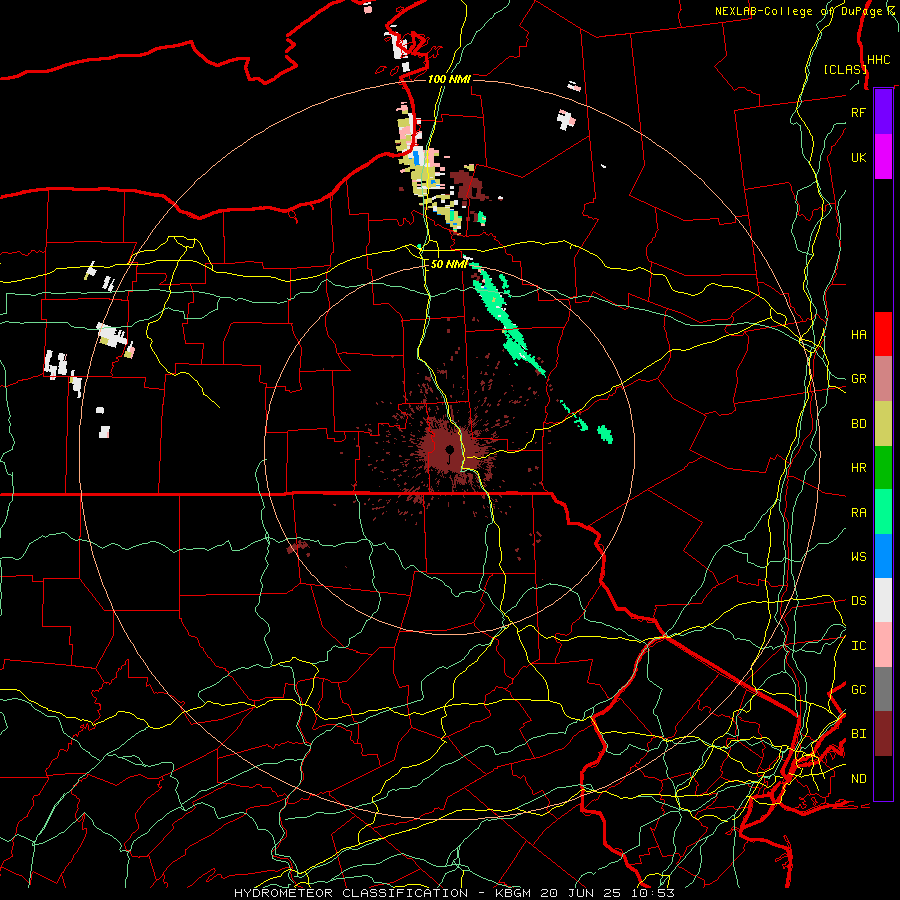Click the GC gray legend swatch

tap(883, 689)
